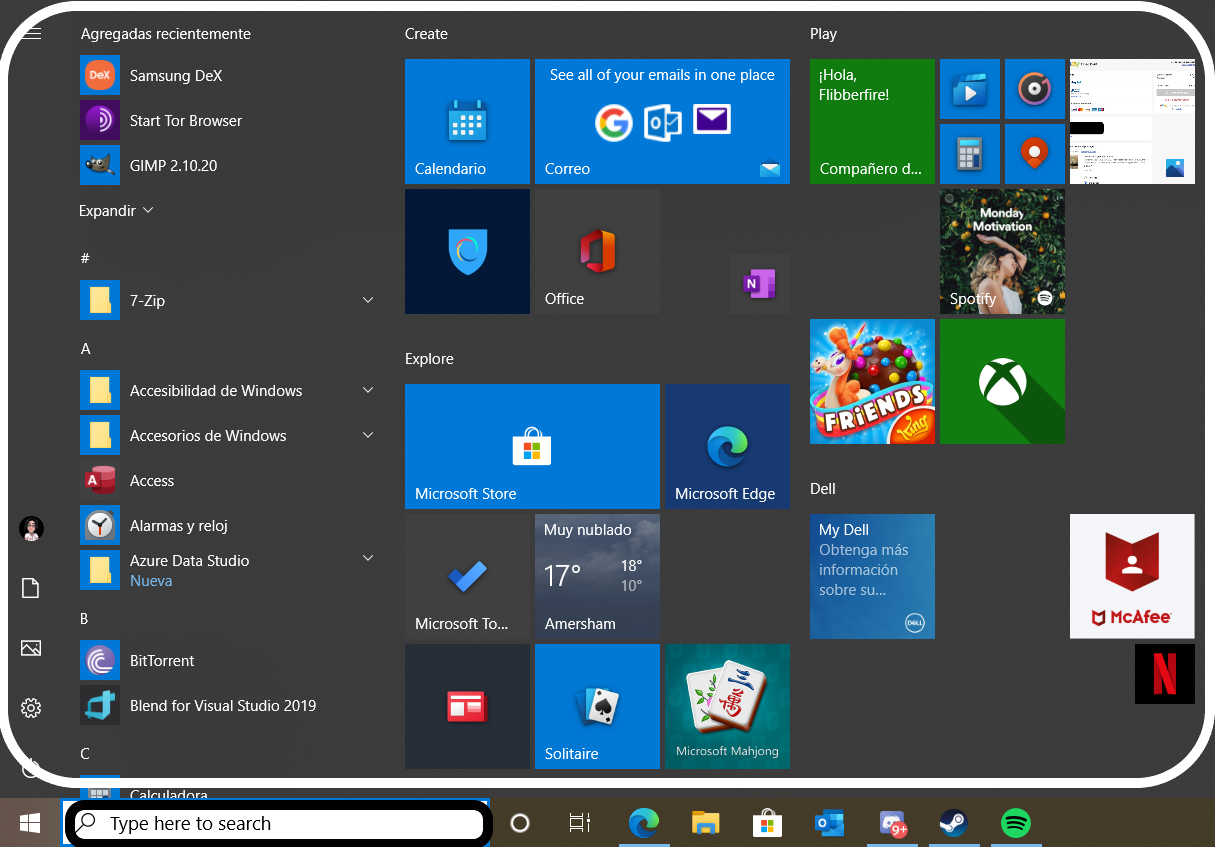Image resolution: width=1215 pixels, height=847 pixels.
Task: Switch to Spotify in the taskbar
Action: (1016, 823)
